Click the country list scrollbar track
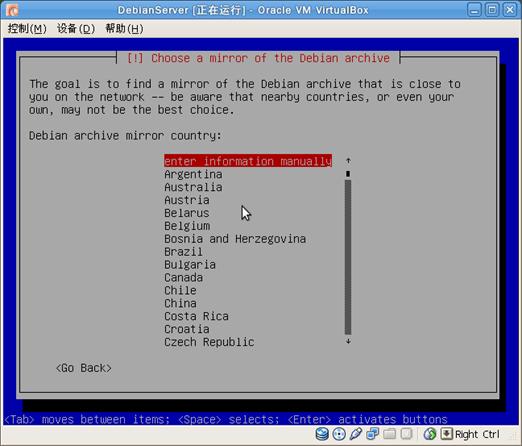522x446 pixels. 348,257
